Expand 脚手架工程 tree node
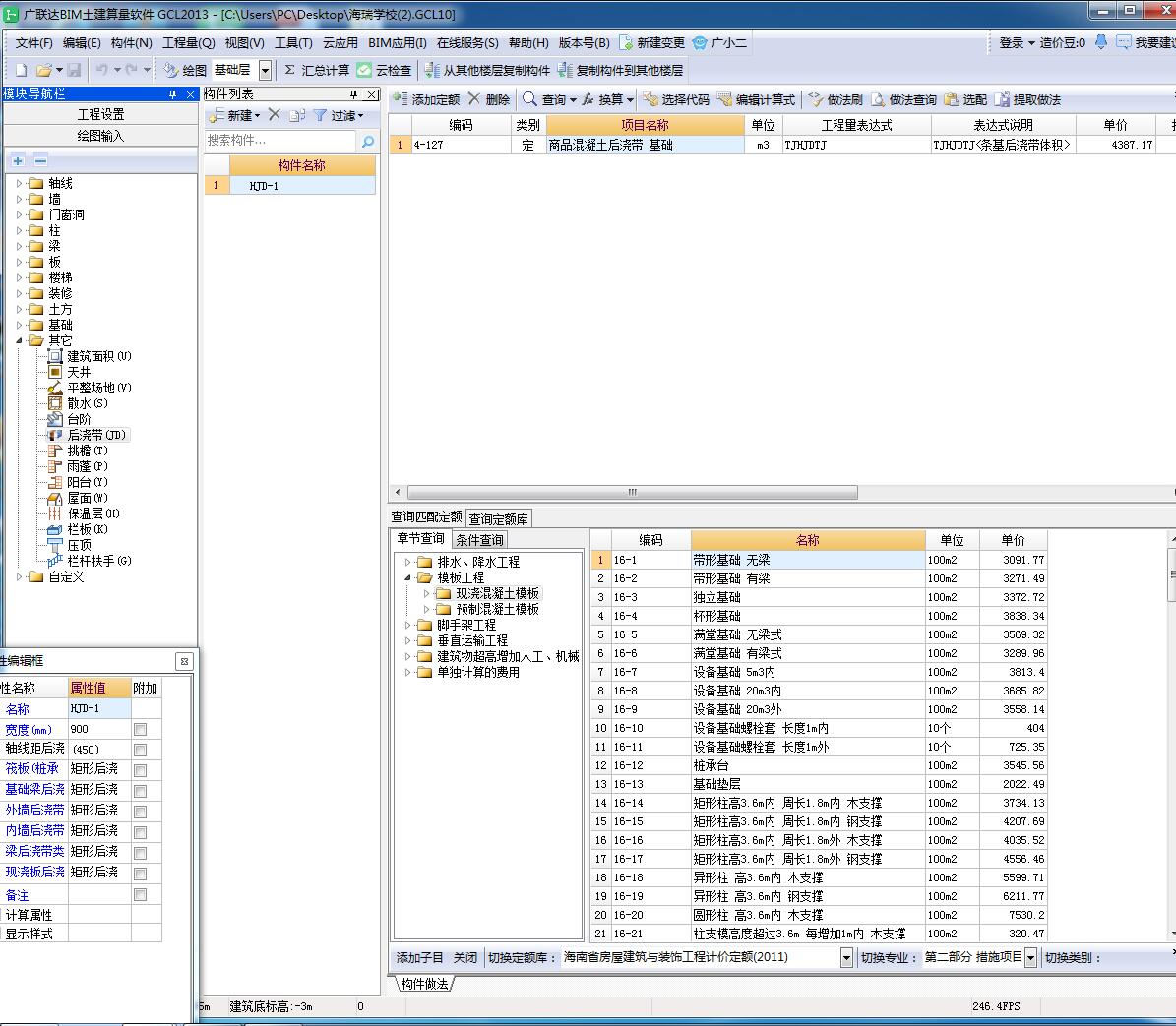Screen dimensions: 1176x1026 point(408,625)
